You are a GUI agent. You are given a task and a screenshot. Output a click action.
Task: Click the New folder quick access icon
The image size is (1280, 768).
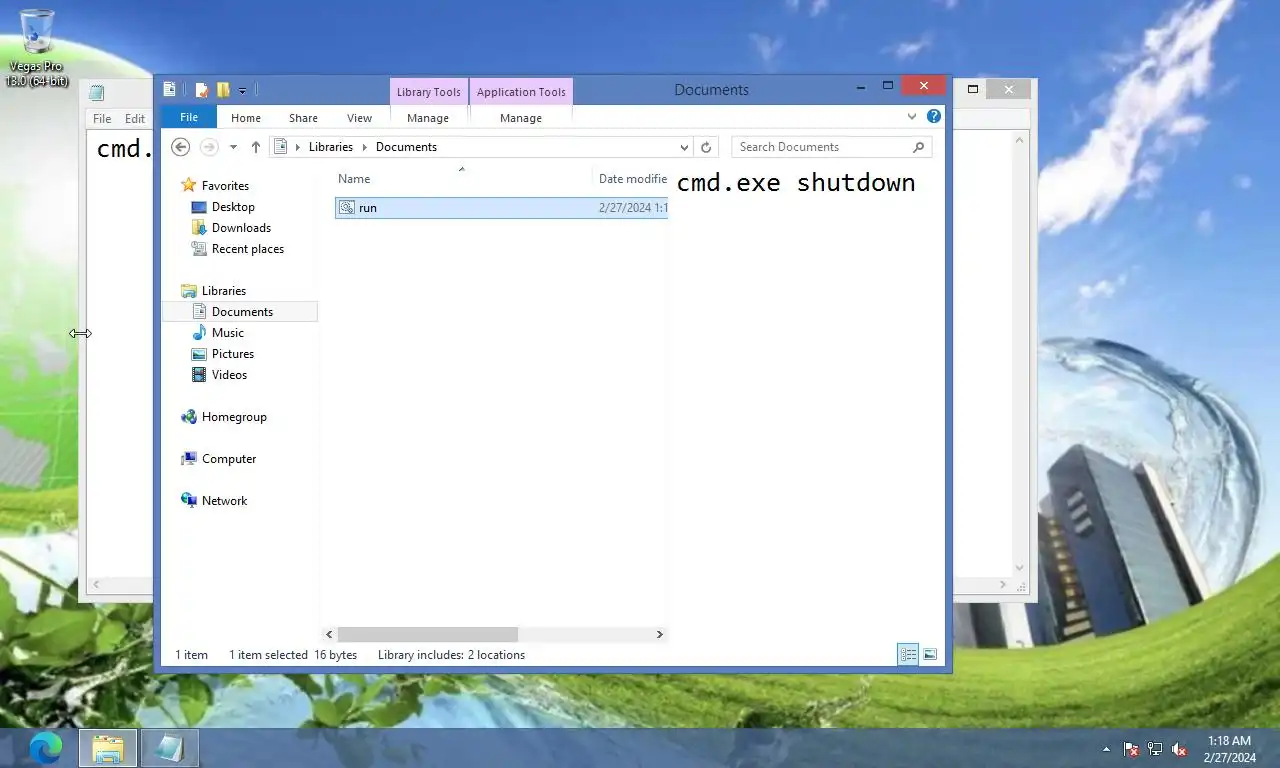pos(223,90)
